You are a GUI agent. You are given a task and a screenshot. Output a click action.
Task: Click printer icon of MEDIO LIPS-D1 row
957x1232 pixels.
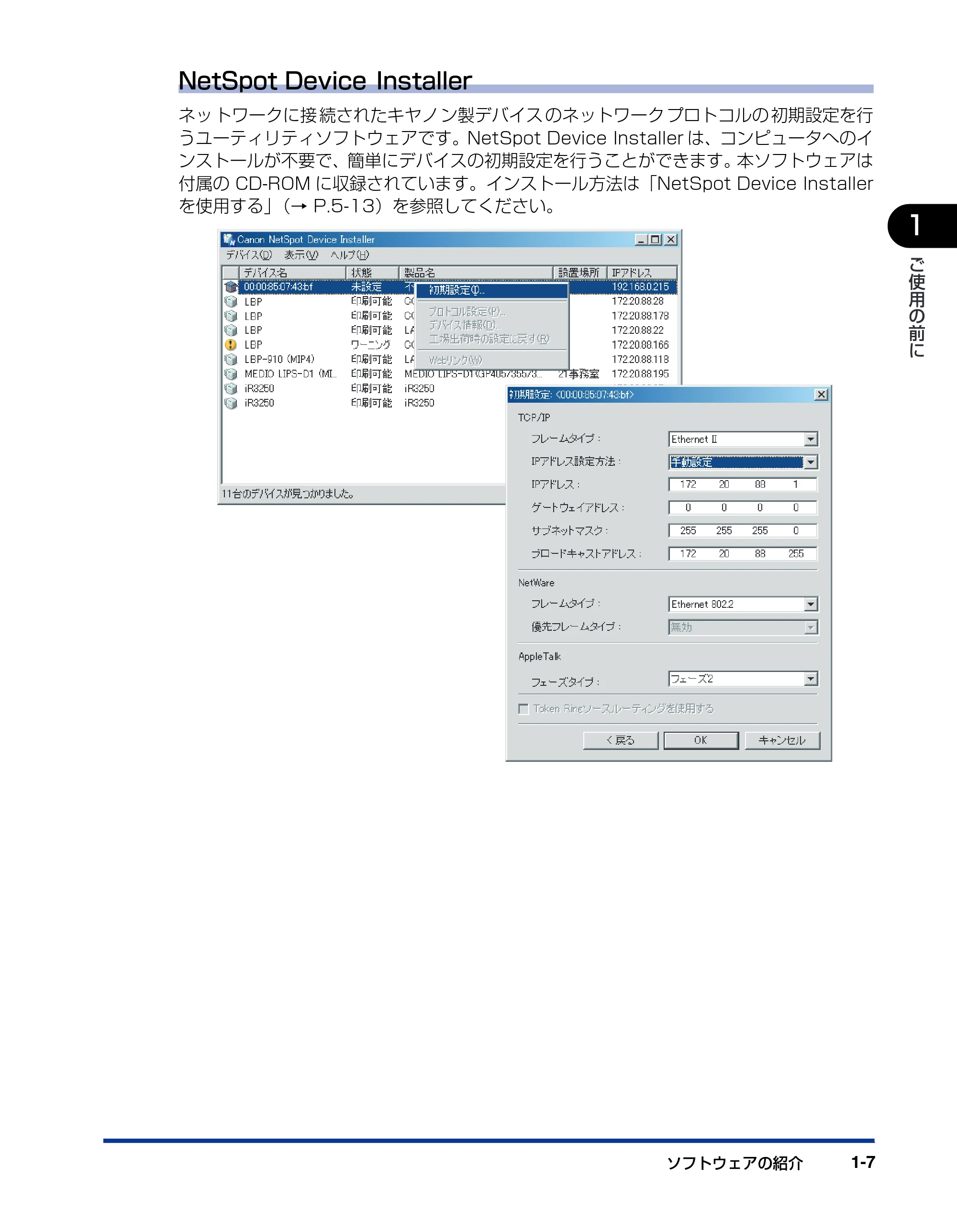(x=231, y=374)
